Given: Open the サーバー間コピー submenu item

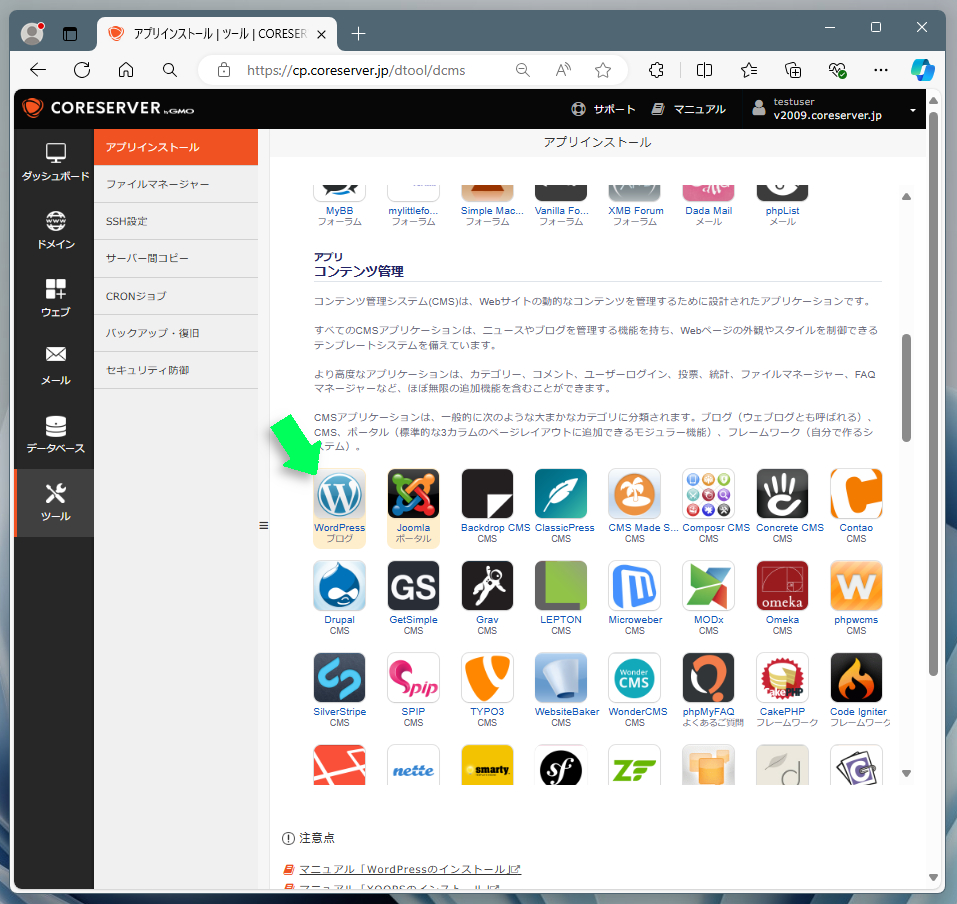Looking at the screenshot, I should point(176,258).
